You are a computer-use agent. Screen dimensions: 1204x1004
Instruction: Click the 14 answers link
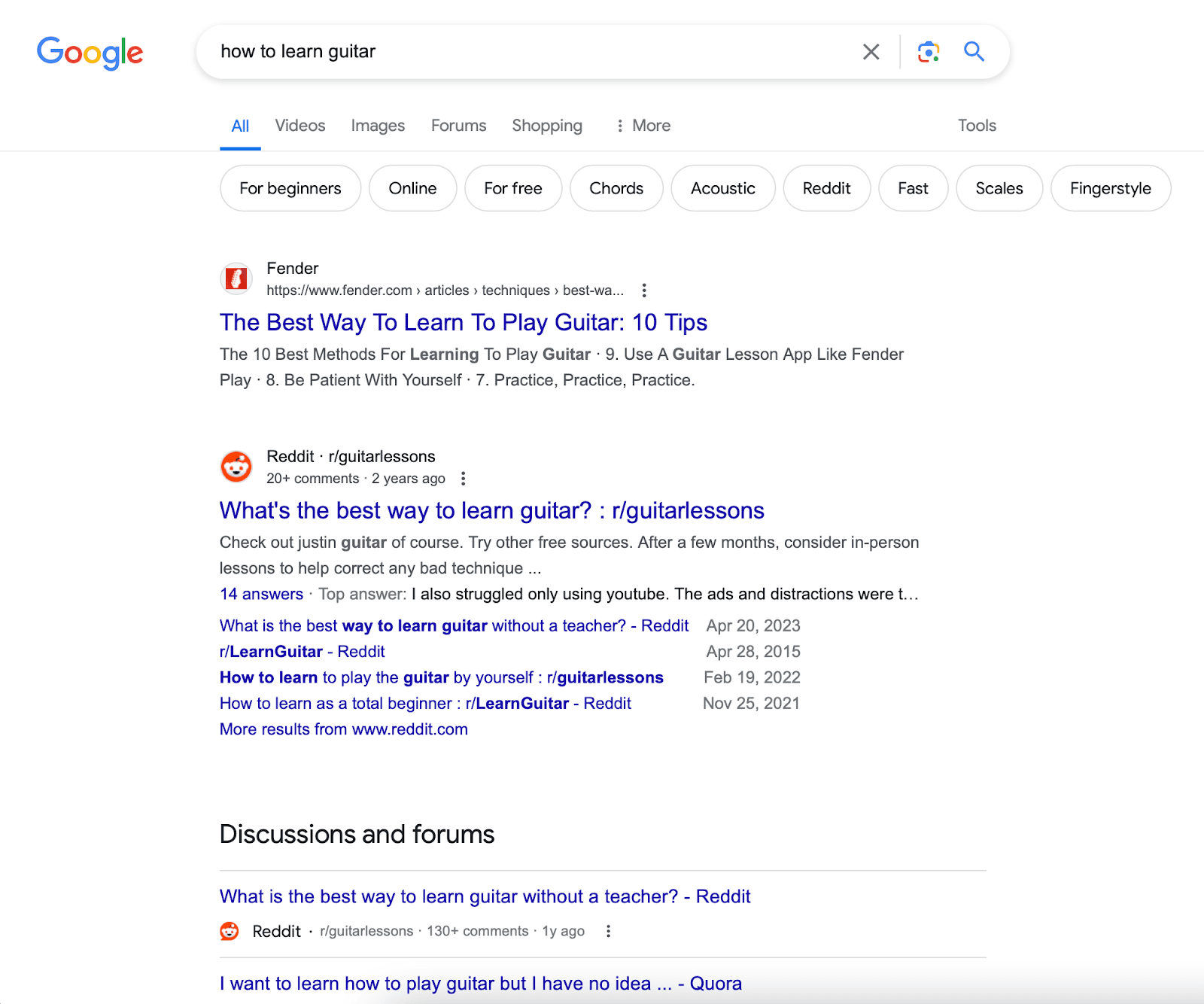(261, 594)
